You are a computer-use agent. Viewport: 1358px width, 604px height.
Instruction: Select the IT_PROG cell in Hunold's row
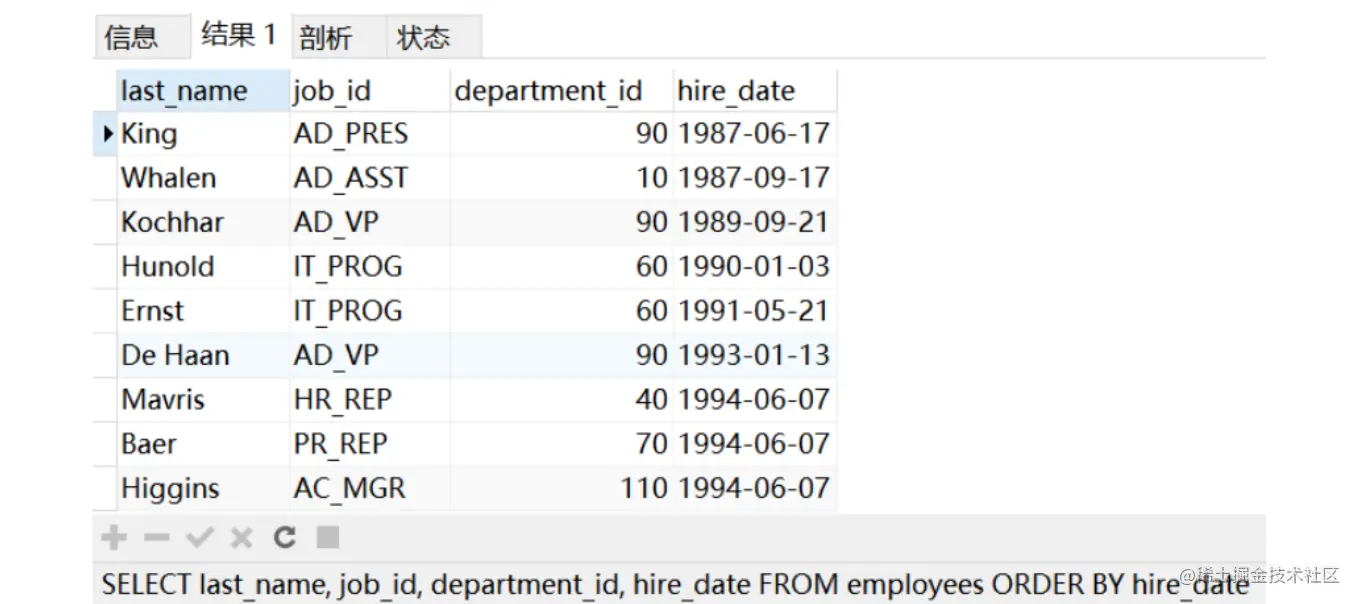click(x=348, y=267)
